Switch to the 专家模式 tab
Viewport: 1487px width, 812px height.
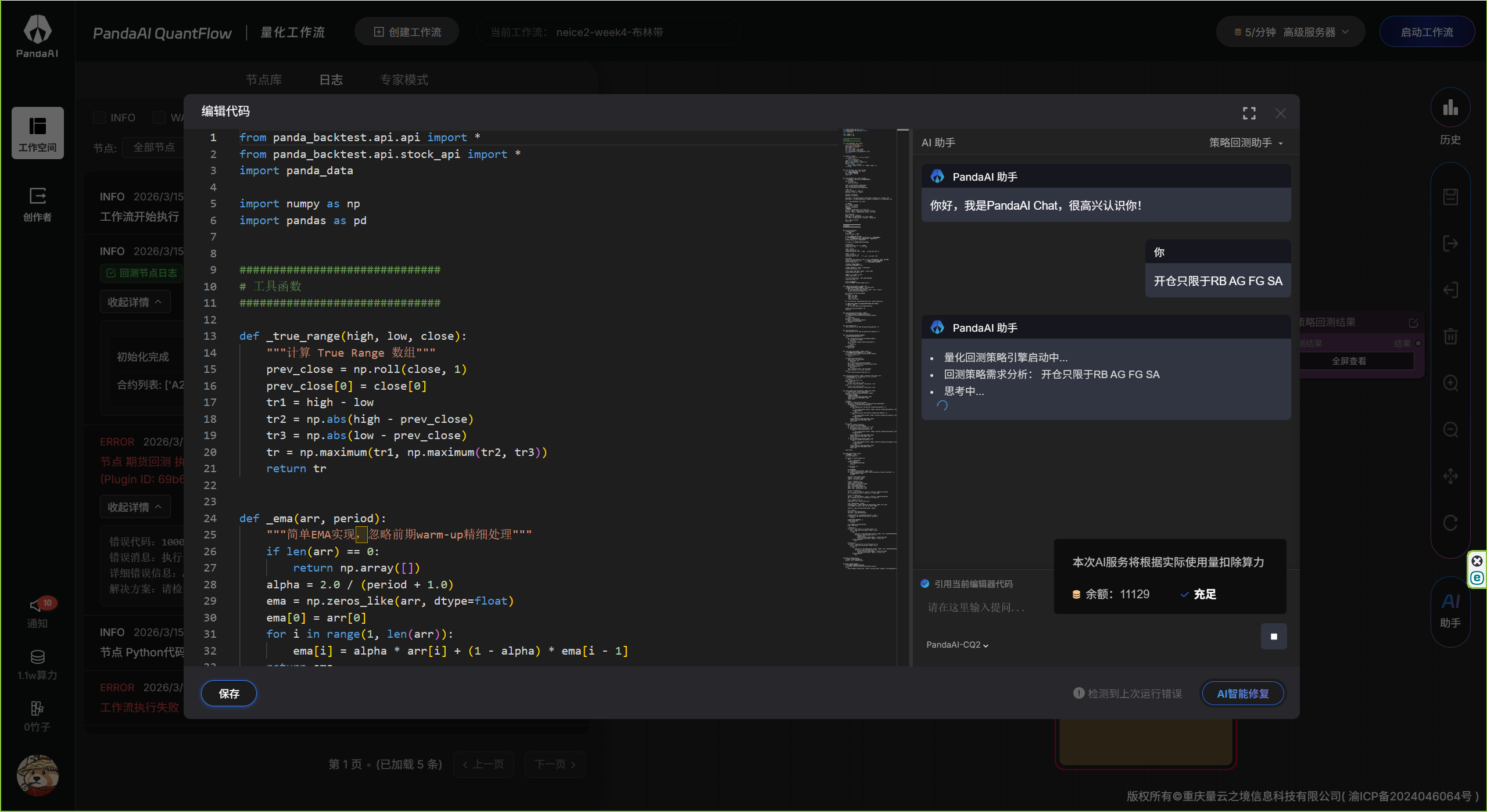pos(404,80)
